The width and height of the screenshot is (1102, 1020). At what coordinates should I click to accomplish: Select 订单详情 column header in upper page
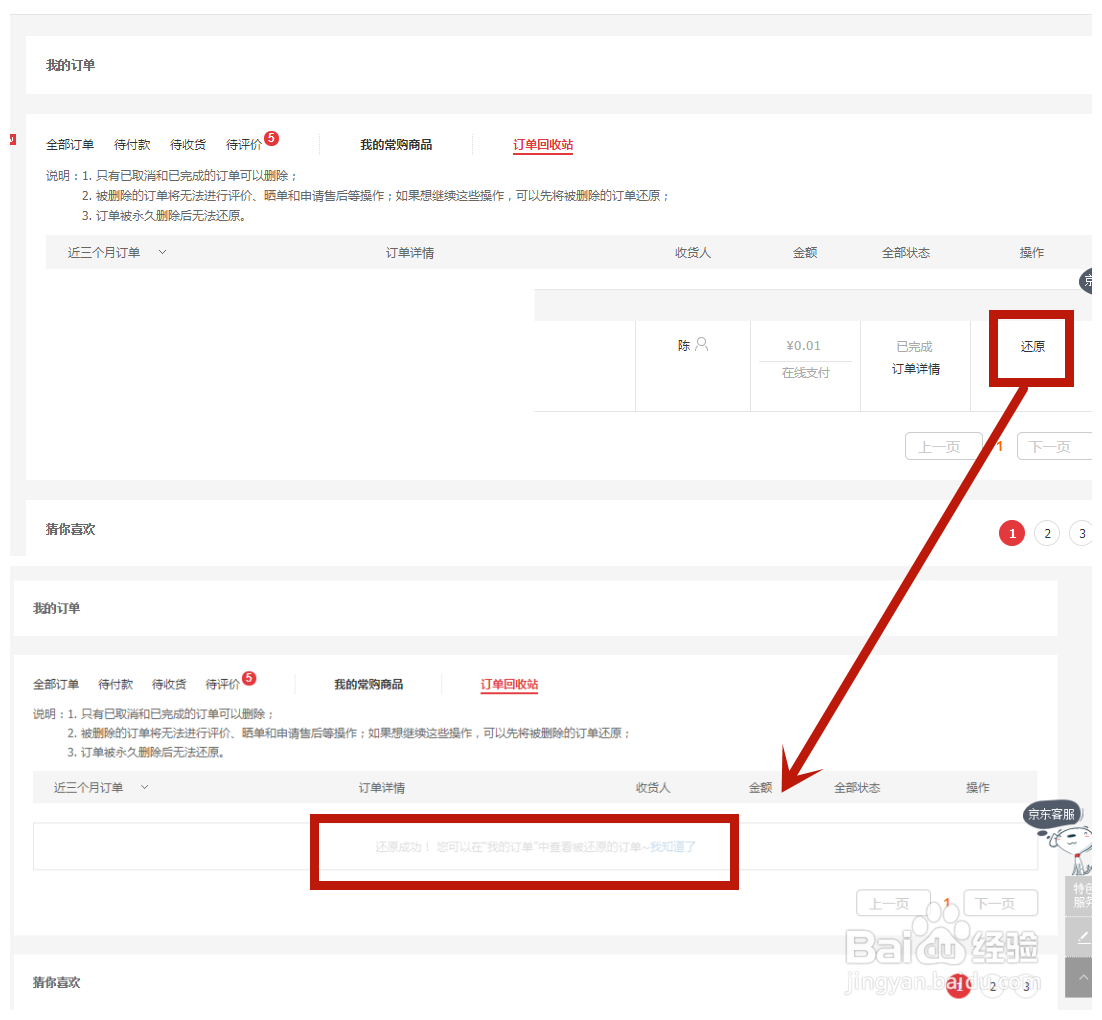click(410, 252)
